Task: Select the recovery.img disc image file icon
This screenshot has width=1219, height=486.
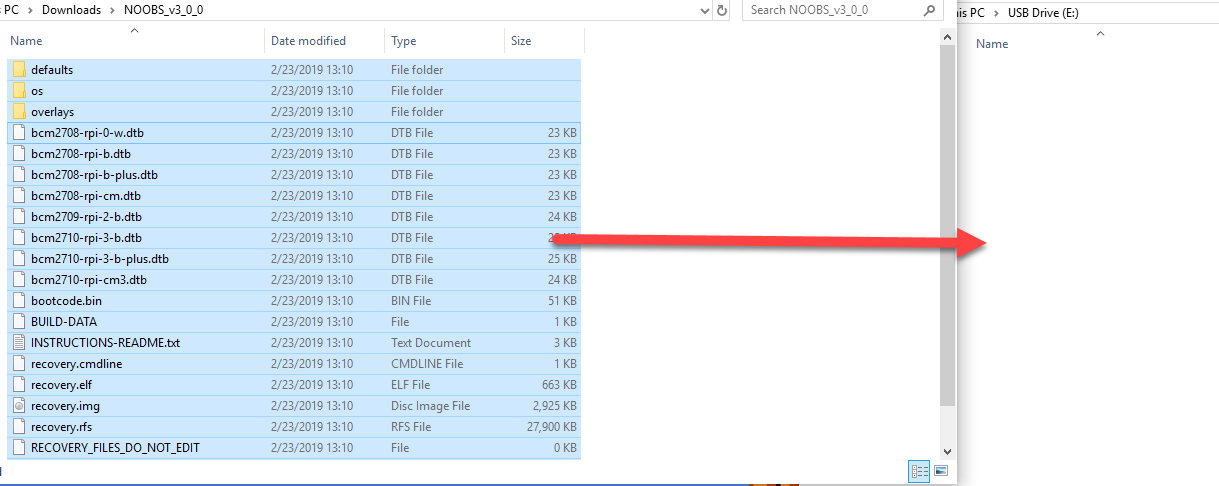Action: 19,406
